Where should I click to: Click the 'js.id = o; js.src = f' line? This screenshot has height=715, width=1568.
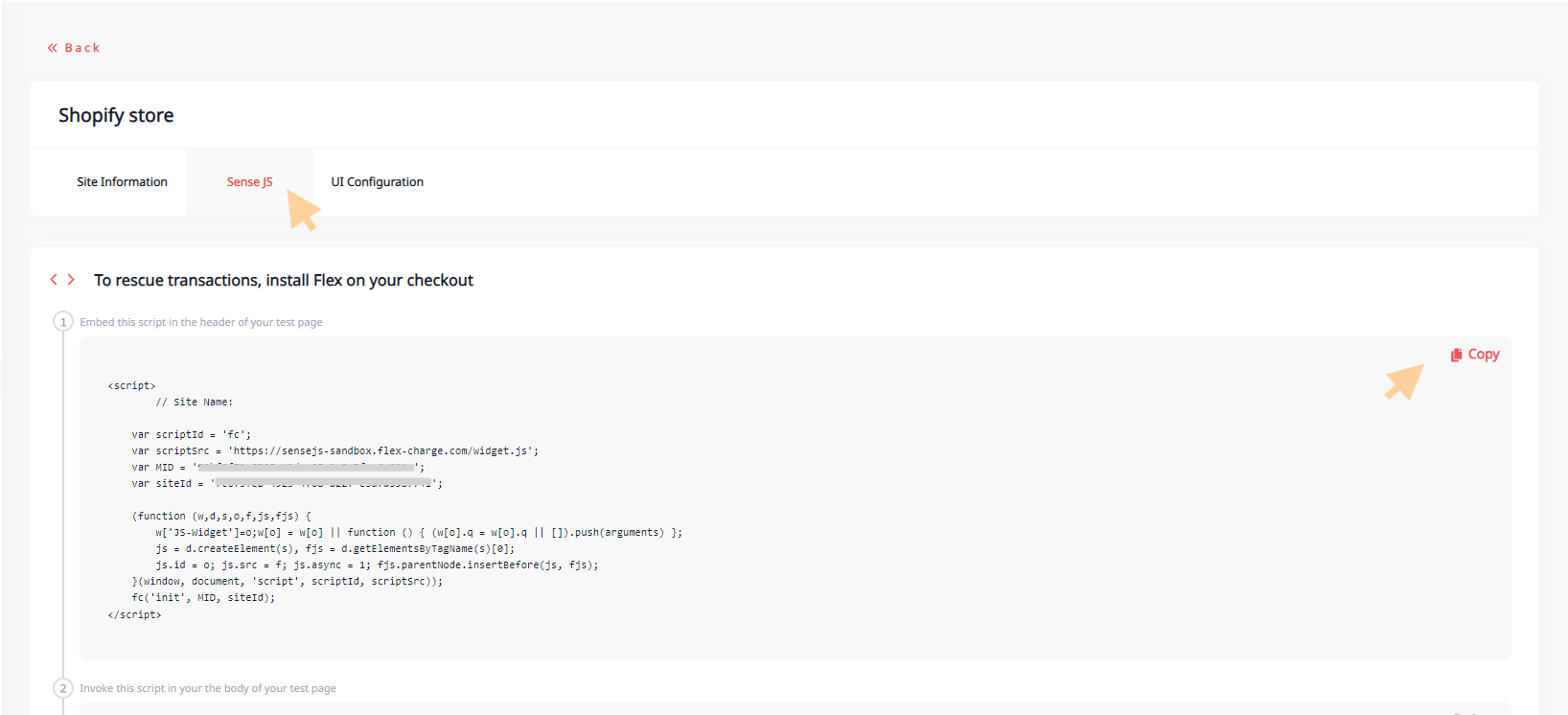[377, 565]
